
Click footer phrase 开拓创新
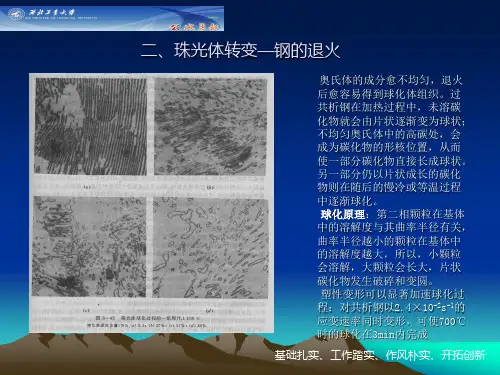463,356
